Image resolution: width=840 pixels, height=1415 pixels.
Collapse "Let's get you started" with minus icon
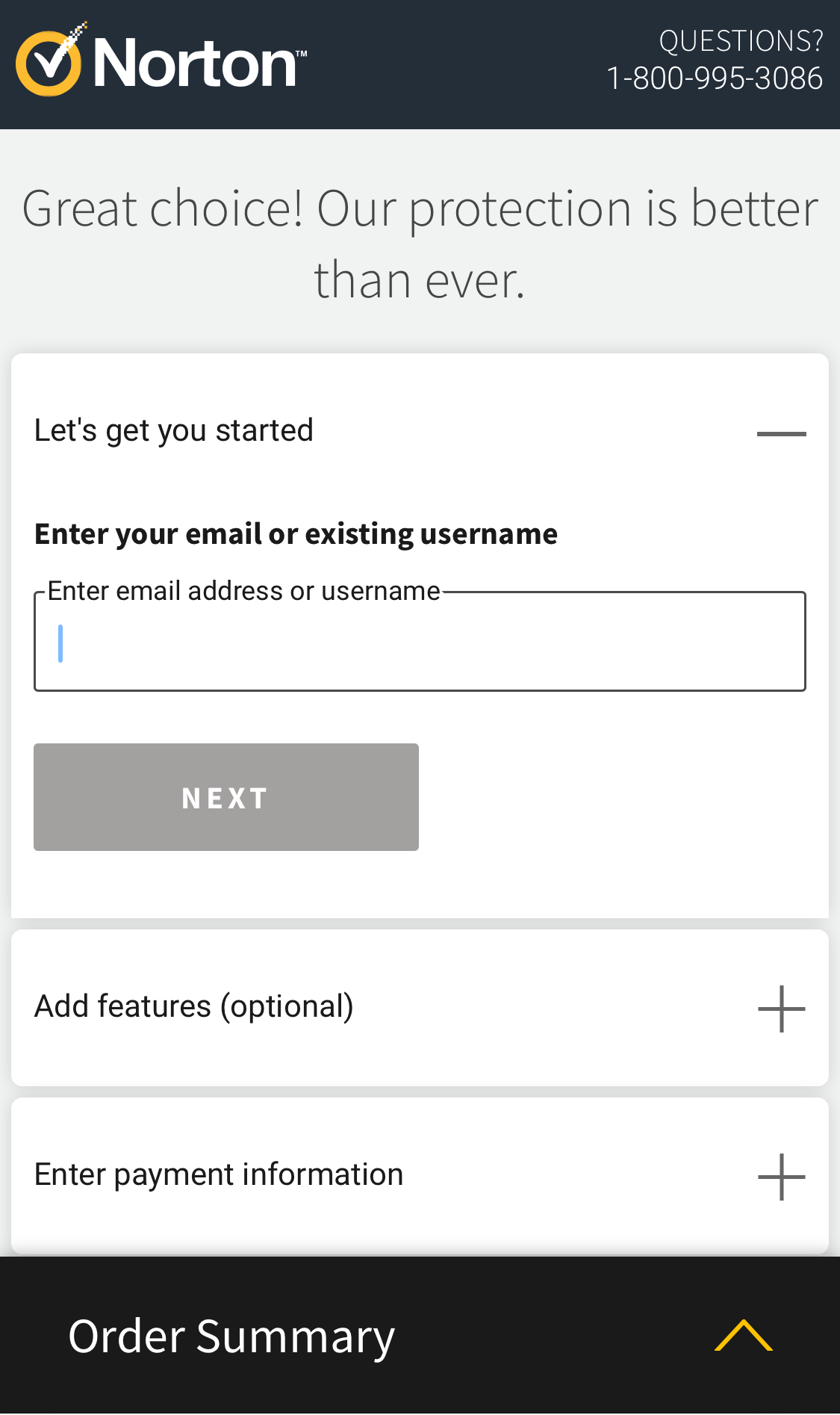click(781, 430)
